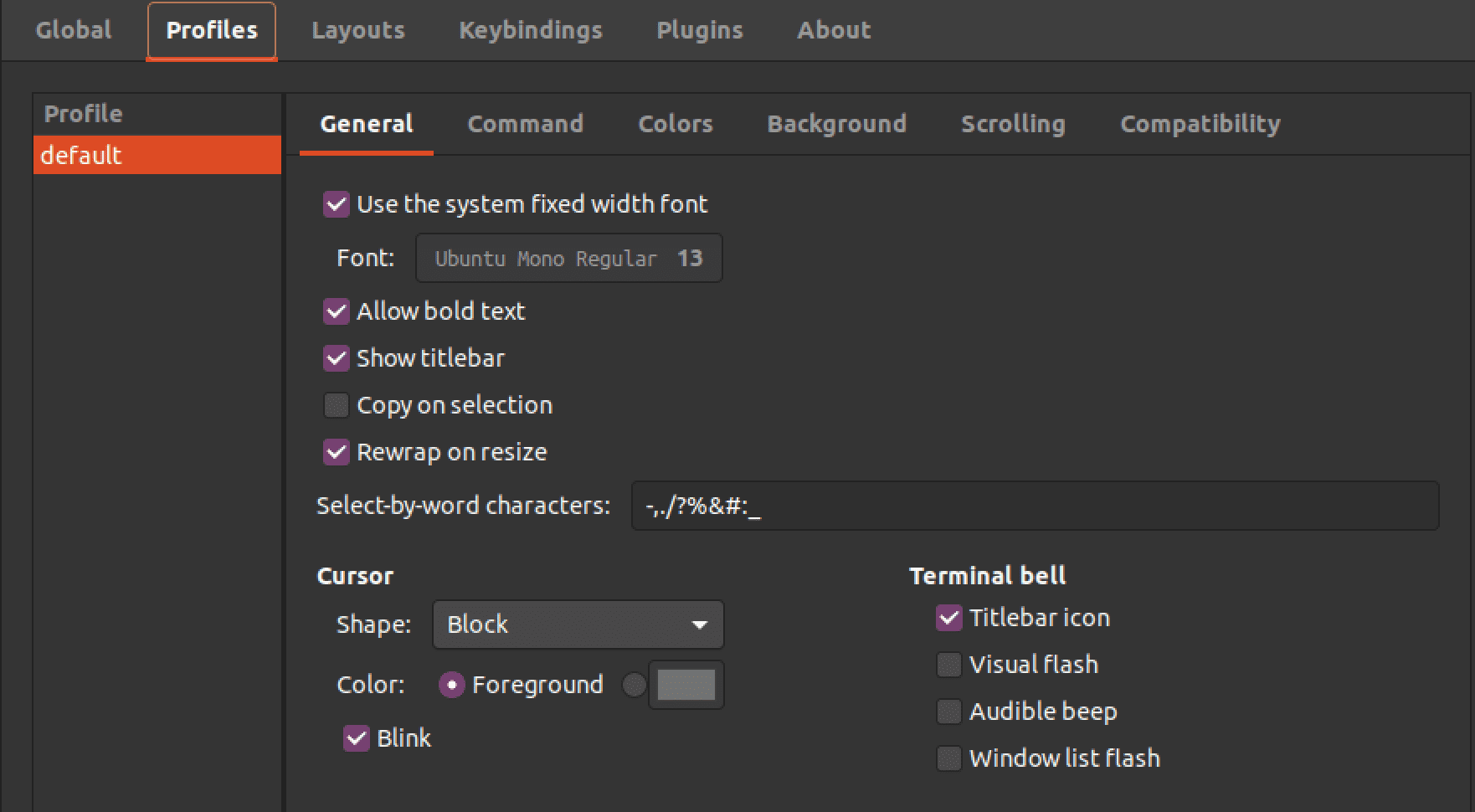The image size is (1475, 812).
Task: Switch to the Background tab
Action: coord(835,124)
